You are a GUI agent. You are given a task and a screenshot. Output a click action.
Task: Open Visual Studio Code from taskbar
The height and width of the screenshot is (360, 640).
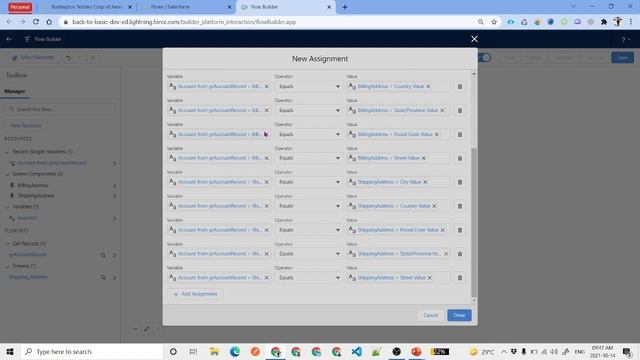[x=356, y=351]
